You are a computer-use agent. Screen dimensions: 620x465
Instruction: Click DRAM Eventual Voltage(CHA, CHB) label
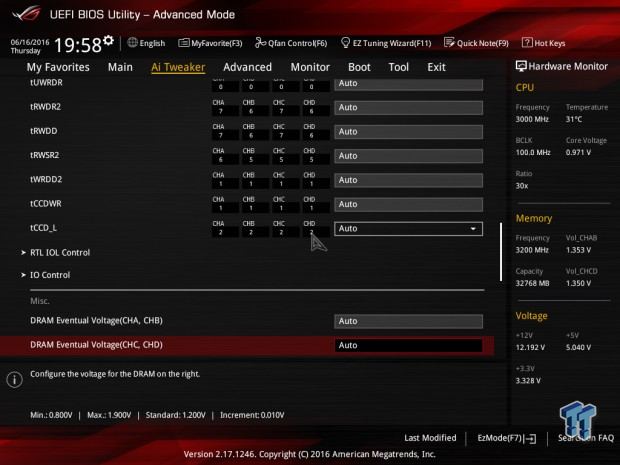[96, 321]
